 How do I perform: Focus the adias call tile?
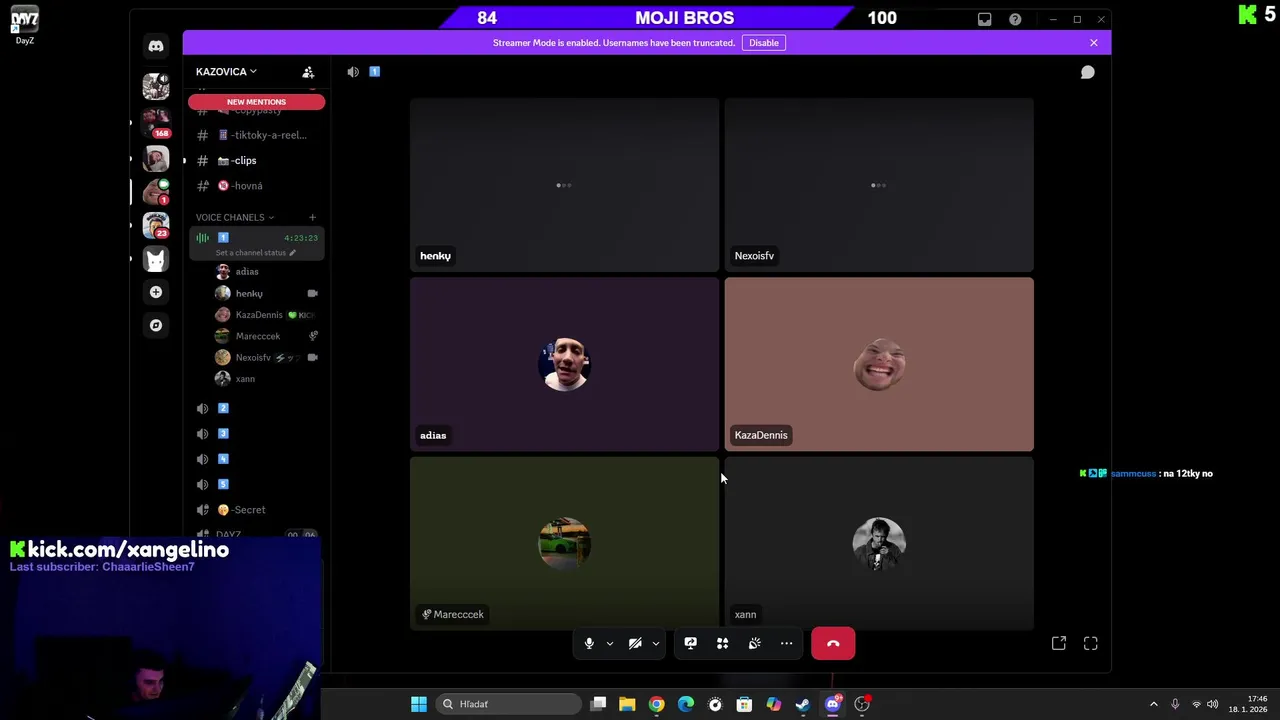[564, 364]
